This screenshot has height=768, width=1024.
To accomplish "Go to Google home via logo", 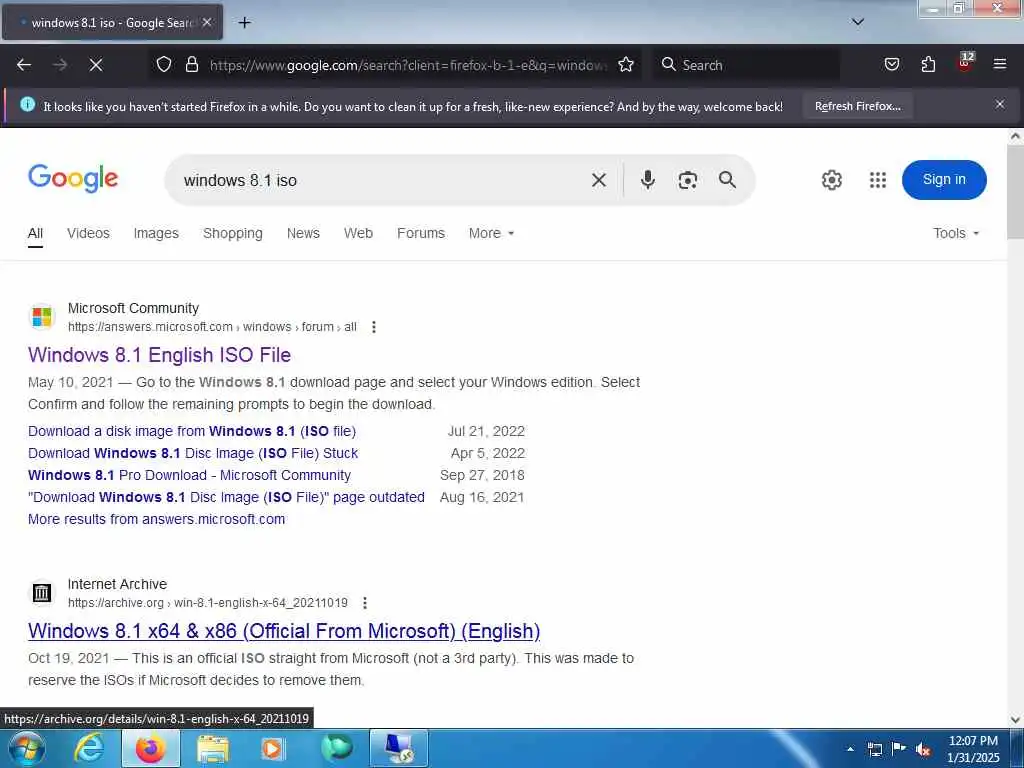I will coord(73,178).
